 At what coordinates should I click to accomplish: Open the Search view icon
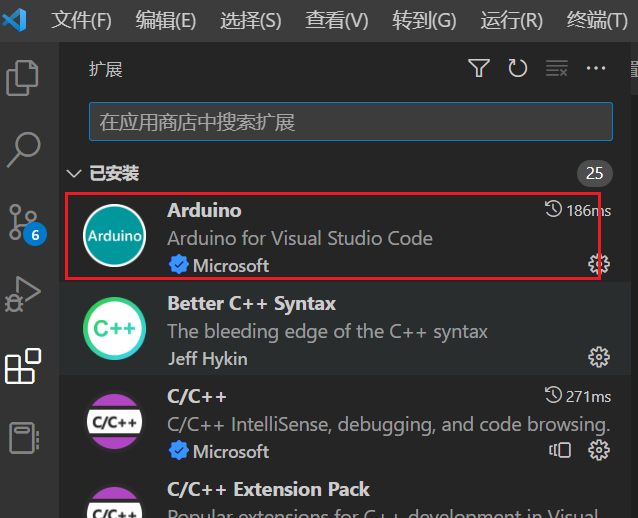(24, 149)
